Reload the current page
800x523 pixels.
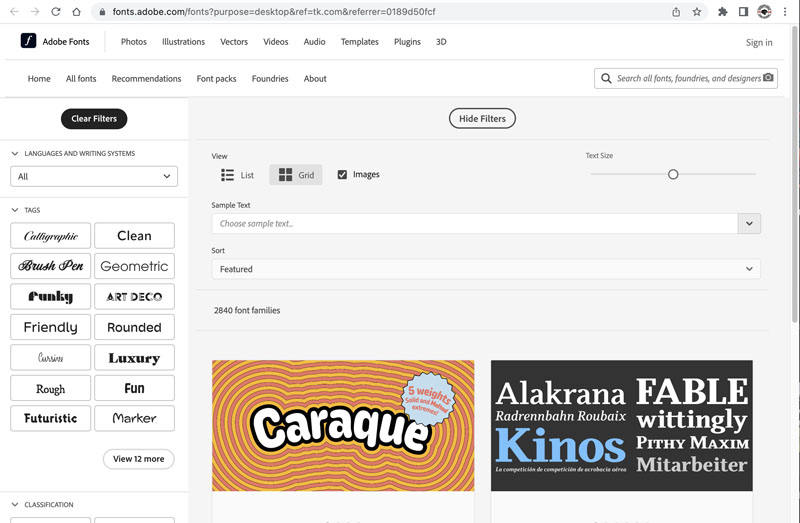coord(56,12)
